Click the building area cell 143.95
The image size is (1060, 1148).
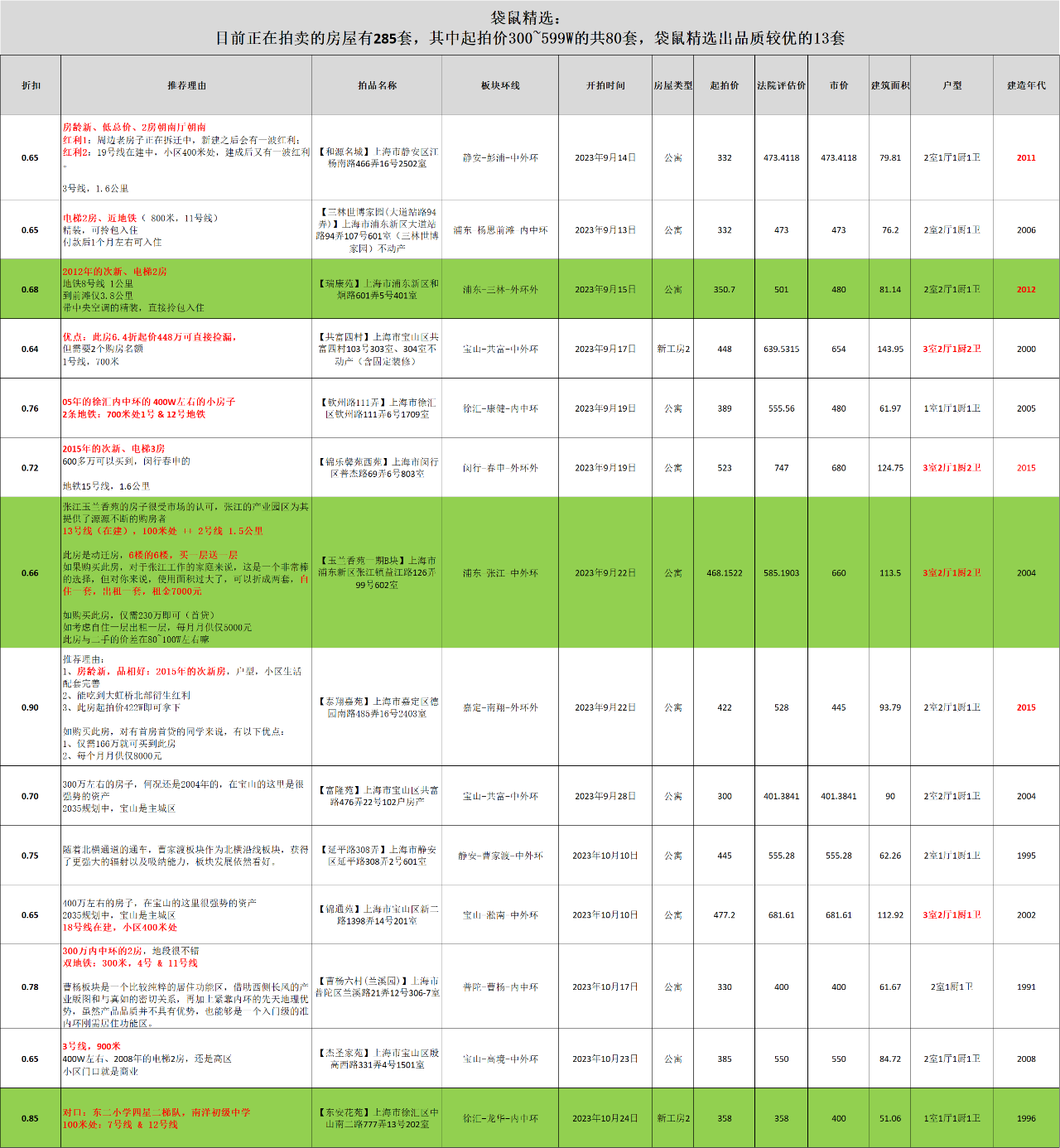pos(890,350)
